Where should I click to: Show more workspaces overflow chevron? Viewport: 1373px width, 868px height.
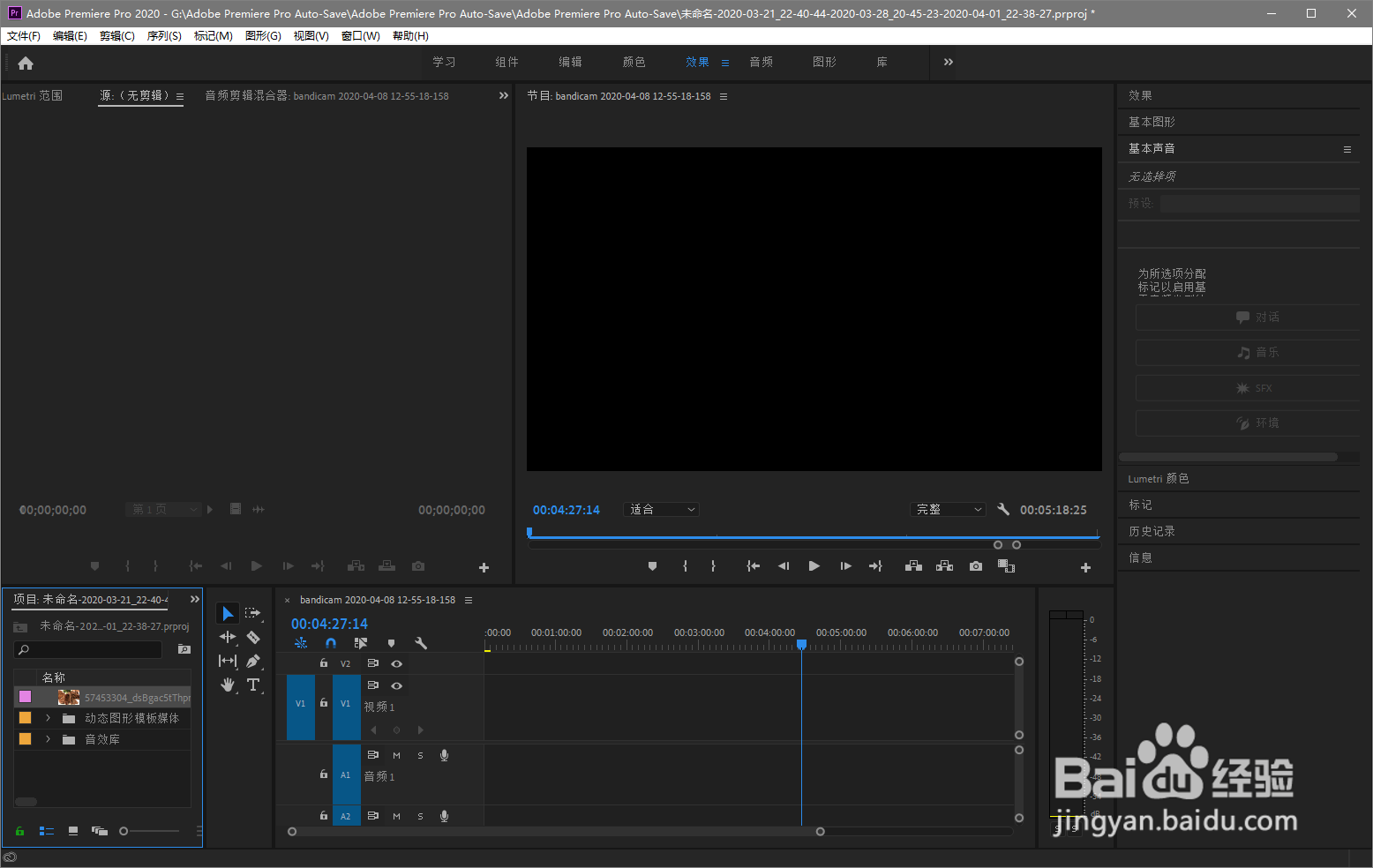[x=949, y=62]
